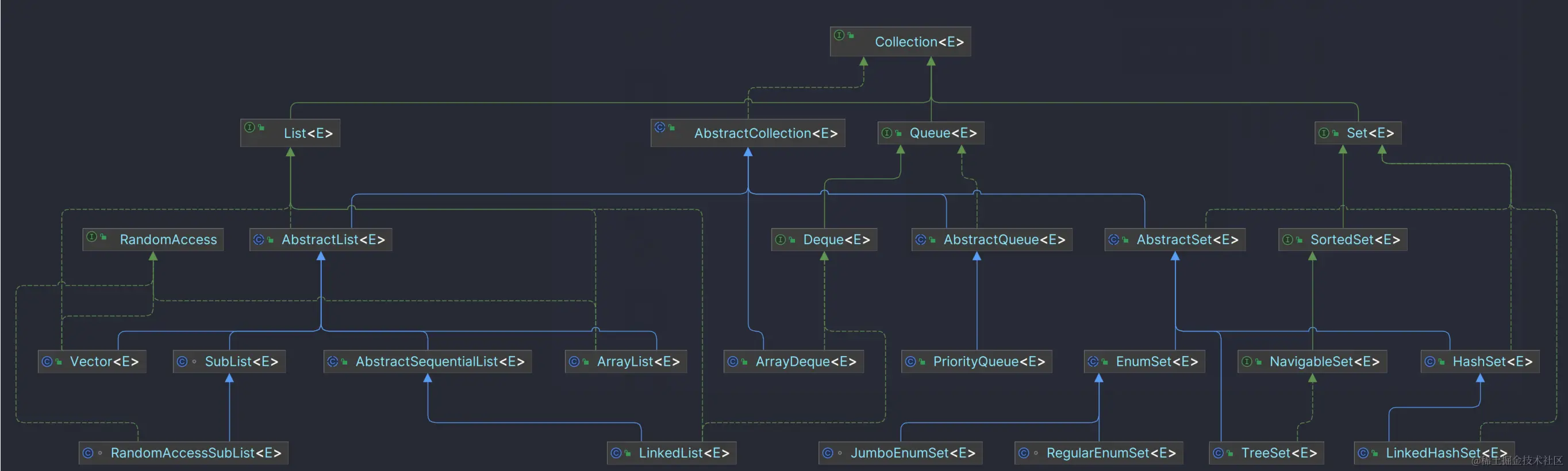The width and height of the screenshot is (1568, 471).
Task: Click the interface icon beside SortedSet<E>
Action: coord(1288,240)
